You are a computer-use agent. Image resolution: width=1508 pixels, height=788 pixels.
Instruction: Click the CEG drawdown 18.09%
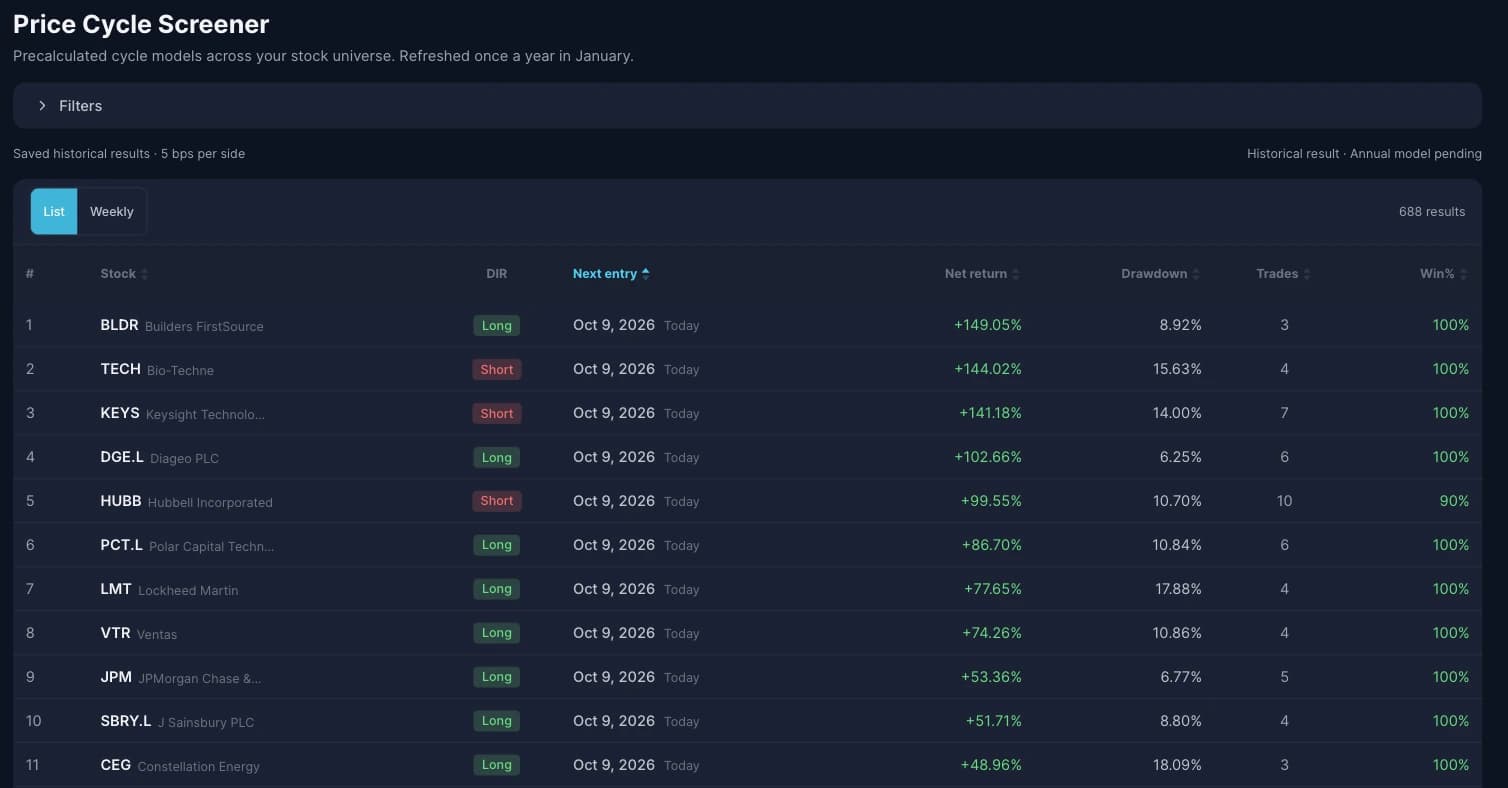tap(1177, 765)
